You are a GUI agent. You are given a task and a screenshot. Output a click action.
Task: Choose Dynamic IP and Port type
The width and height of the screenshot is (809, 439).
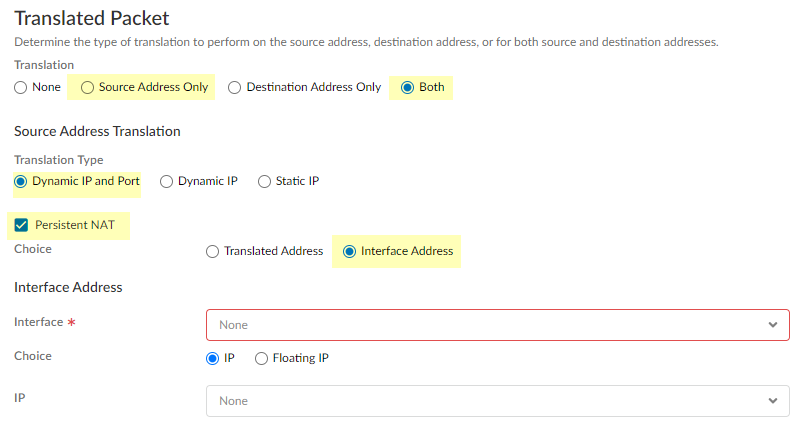tap(21, 181)
